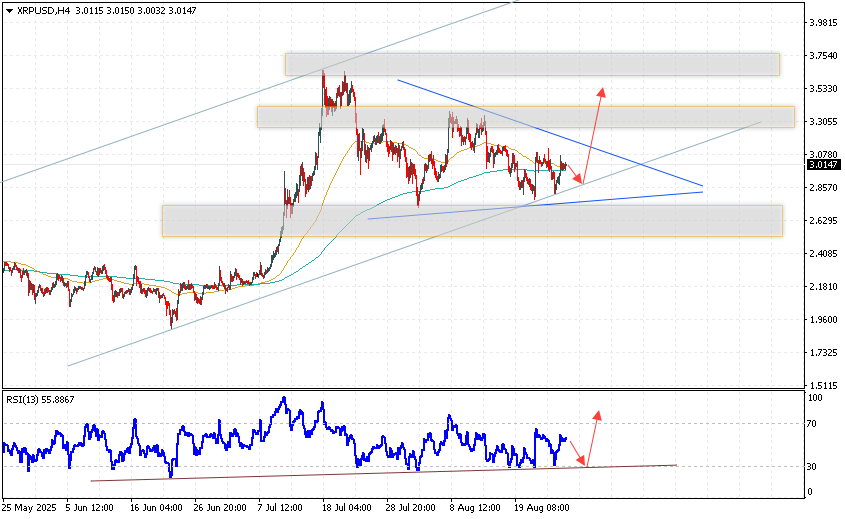The image size is (845, 519).
Task: Click the 19 Aug 08:00 date label
Action: tap(542, 508)
